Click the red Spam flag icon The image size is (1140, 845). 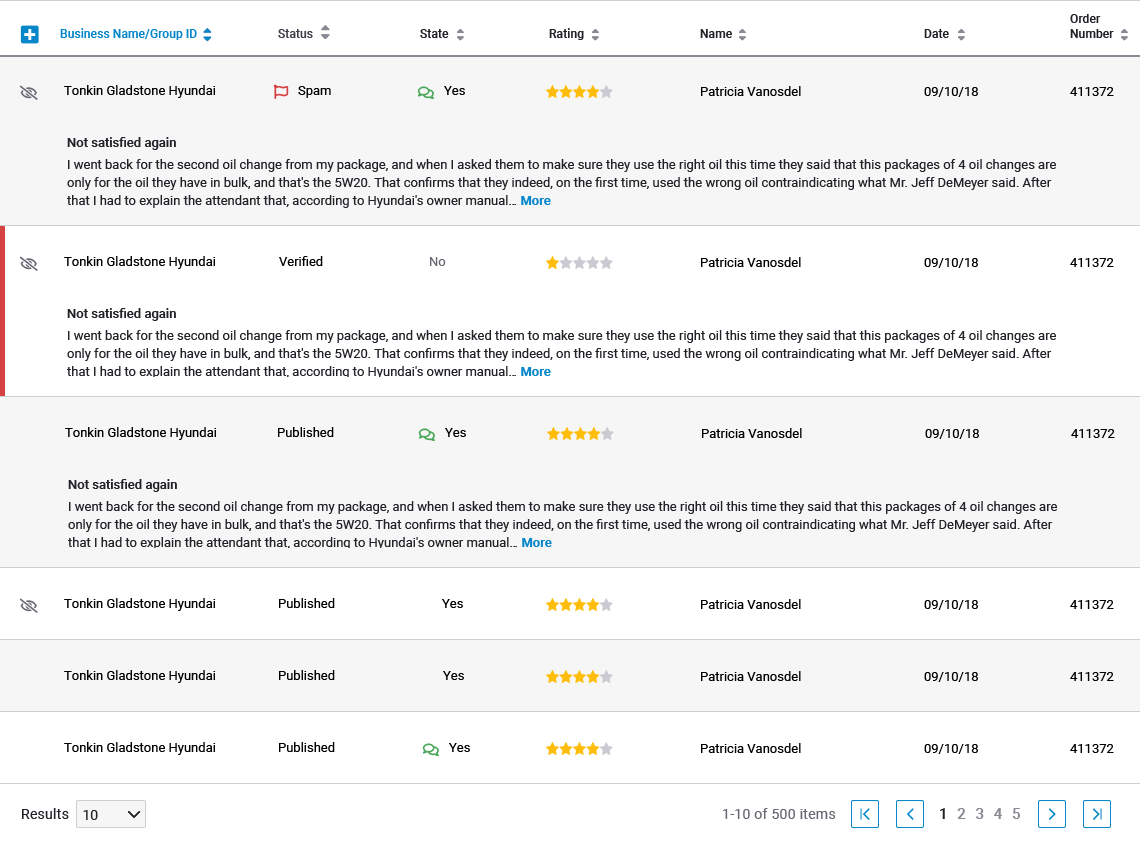(281, 92)
